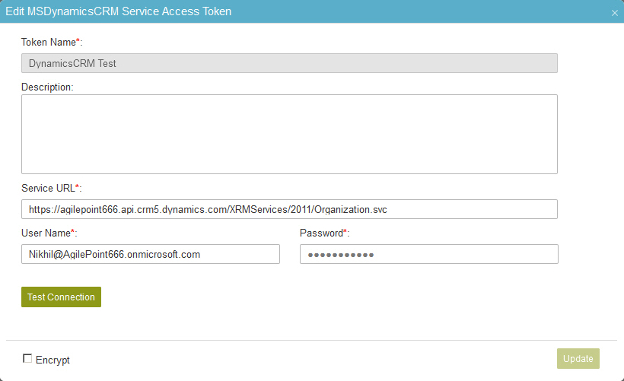Click the 'User Name' label
The image size is (624, 381).
[46, 233]
